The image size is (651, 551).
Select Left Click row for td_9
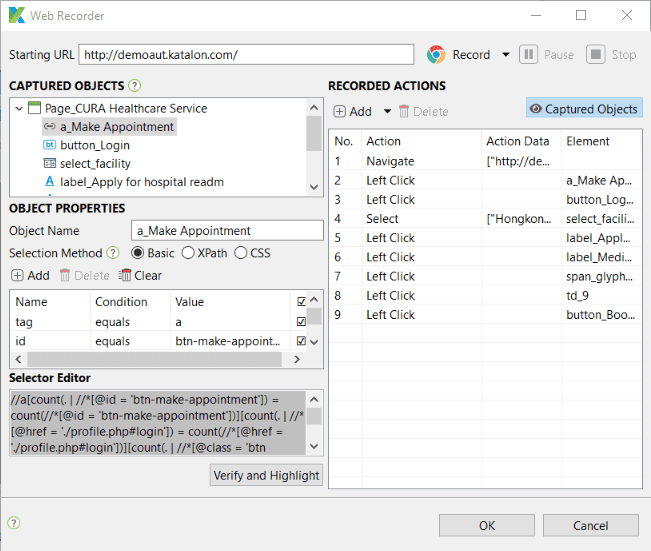485,295
